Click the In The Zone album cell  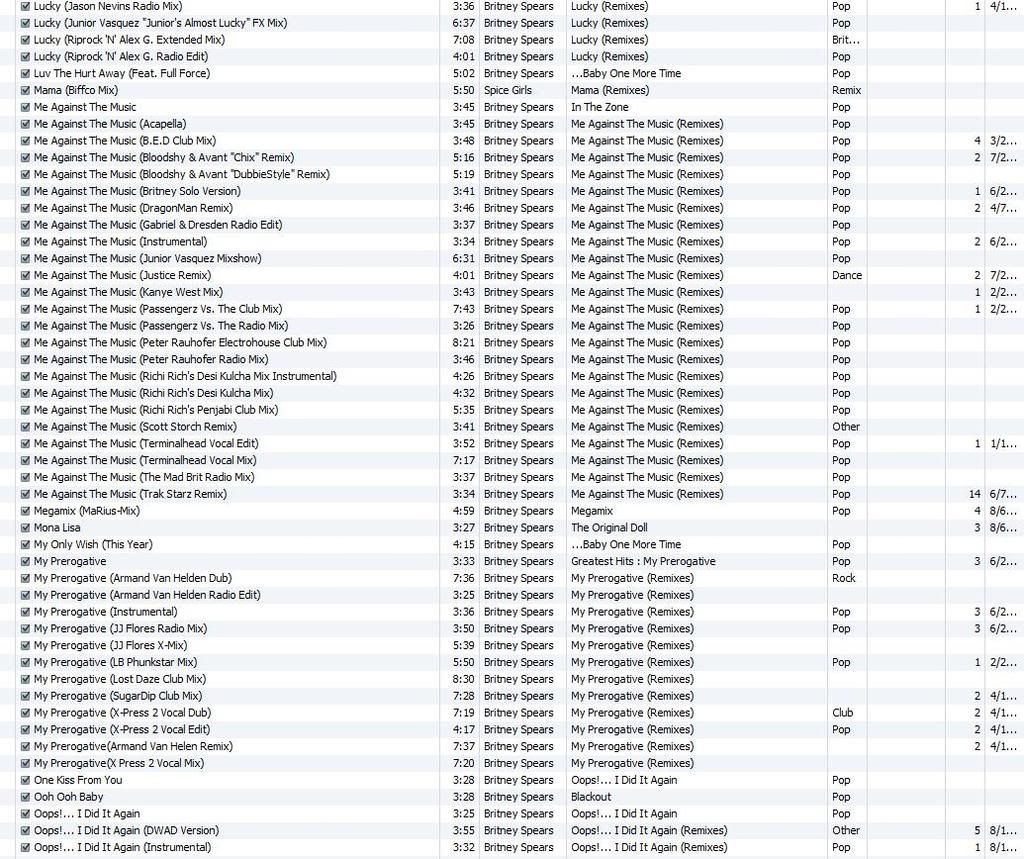pos(600,107)
